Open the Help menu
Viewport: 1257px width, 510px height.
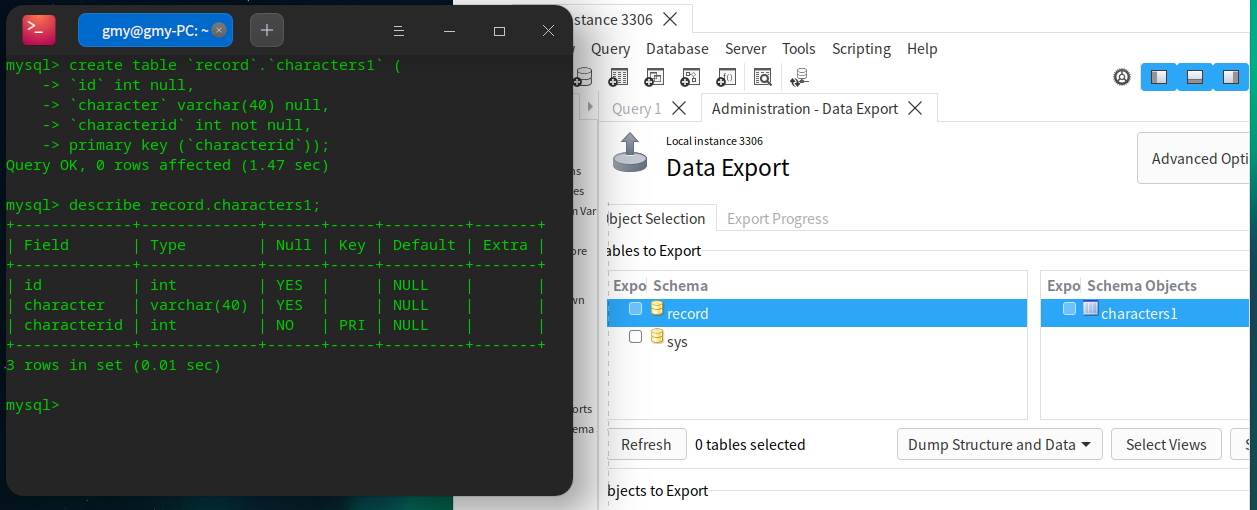(x=922, y=48)
